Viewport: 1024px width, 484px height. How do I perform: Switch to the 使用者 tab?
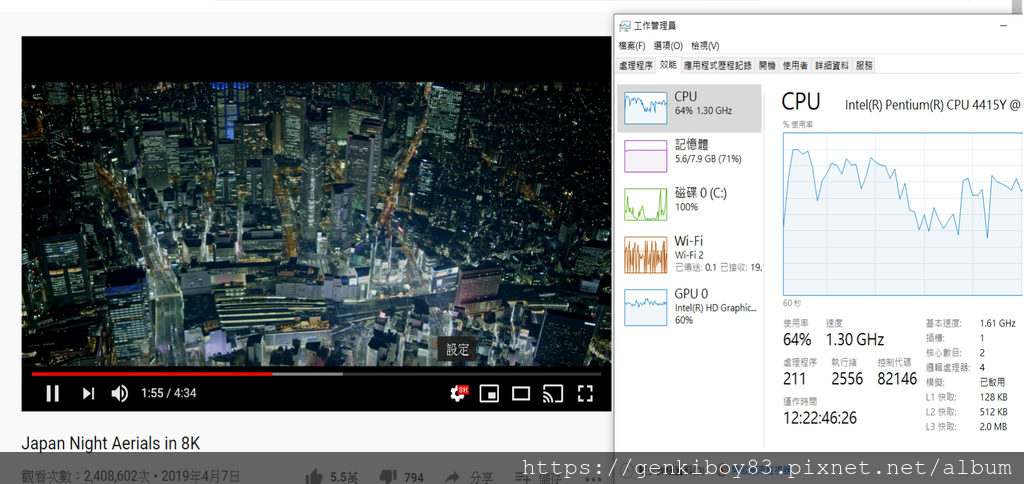(x=795, y=65)
